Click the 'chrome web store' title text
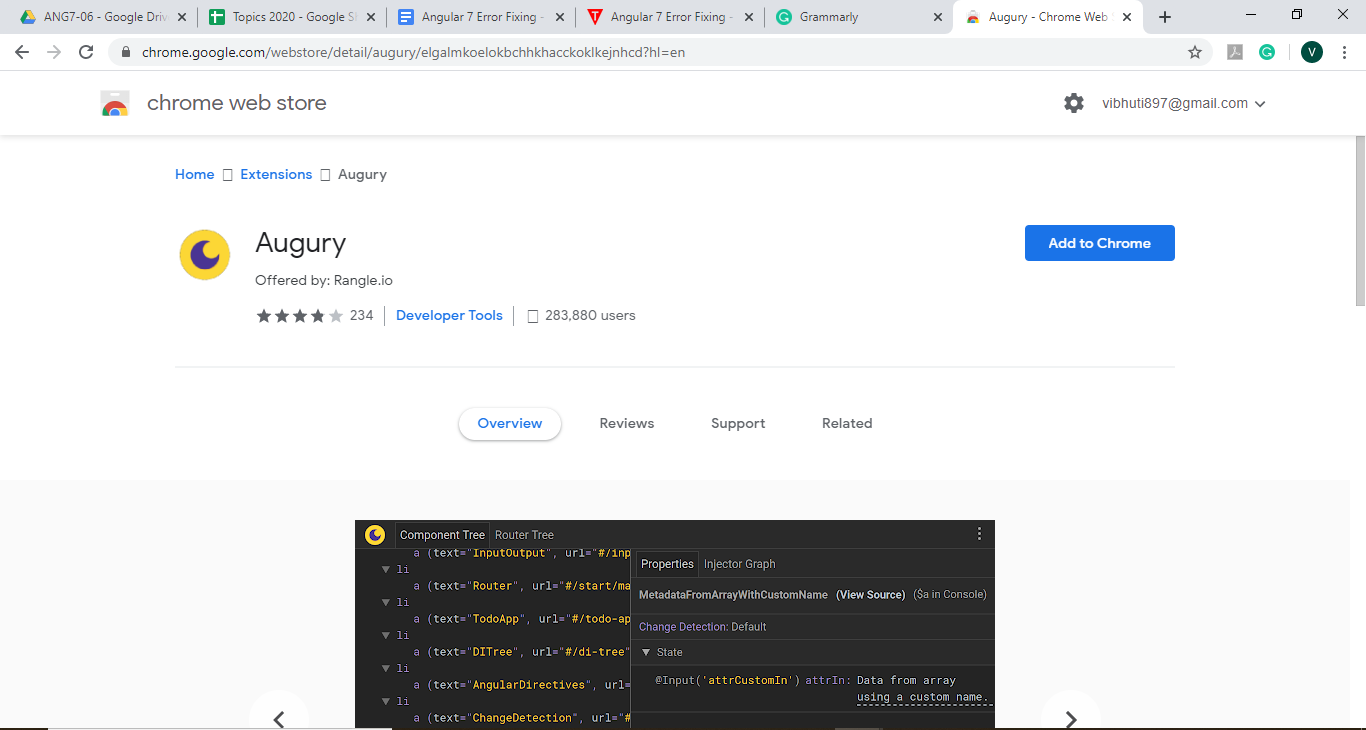Image resolution: width=1366 pixels, height=730 pixels. [x=237, y=103]
